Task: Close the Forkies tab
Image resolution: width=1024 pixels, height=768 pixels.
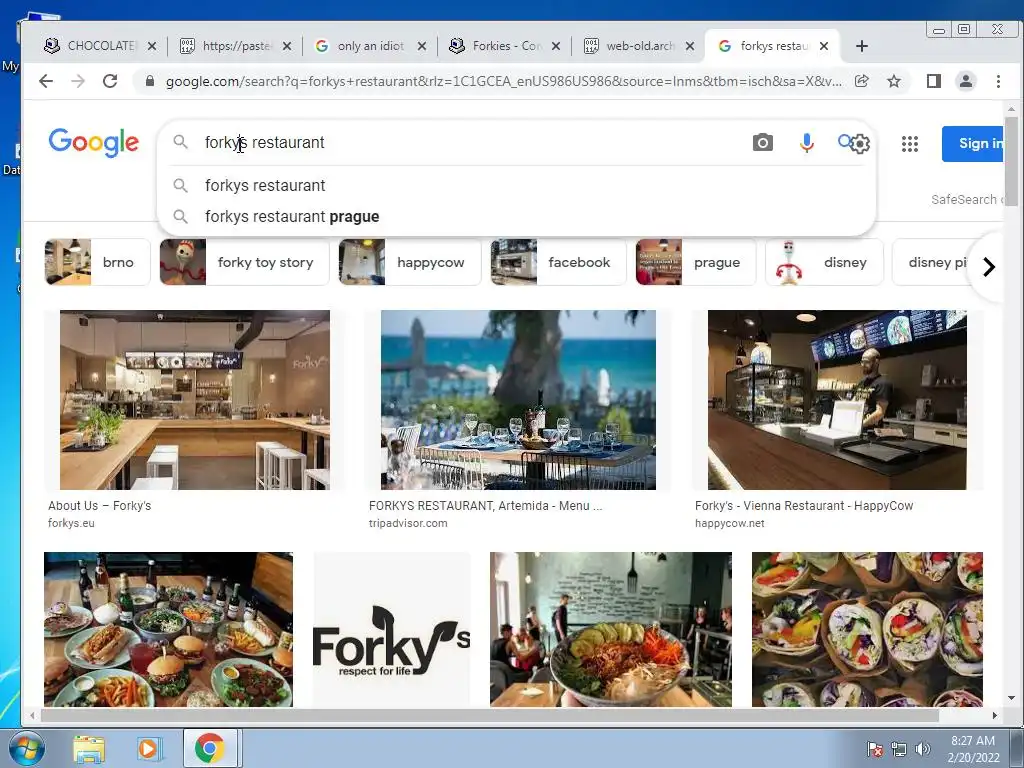Action: (x=556, y=46)
